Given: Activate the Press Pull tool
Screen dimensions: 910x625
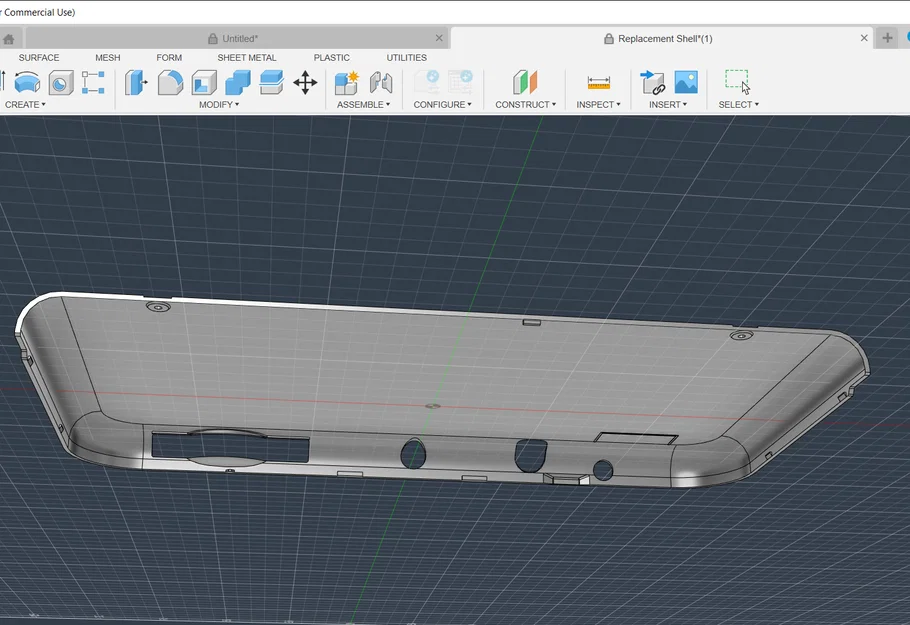Looking at the screenshot, I should [x=136, y=82].
